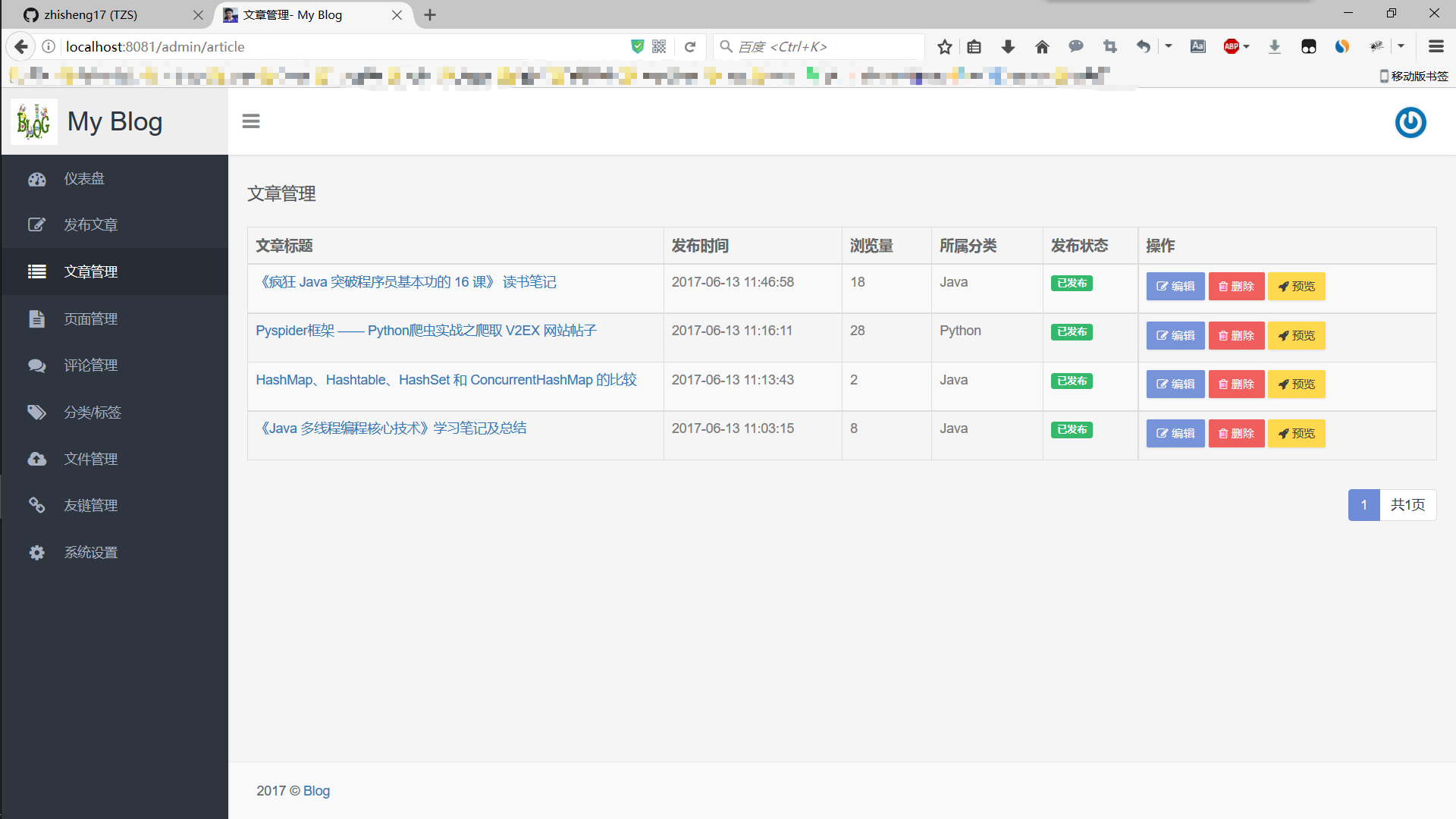This screenshot has width=1456, height=819.
Task: Click 删除 button for the HashMap article
Action: tap(1236, 384)
